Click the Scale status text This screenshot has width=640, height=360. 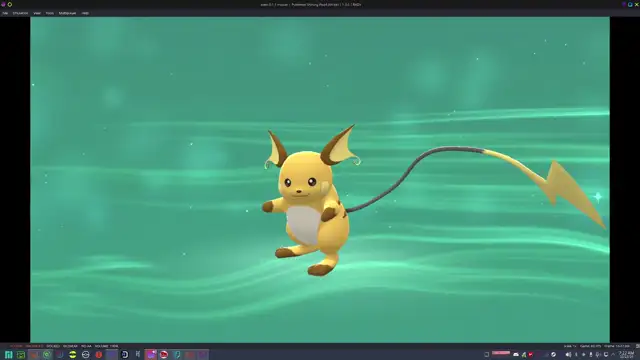pos(570,346)
